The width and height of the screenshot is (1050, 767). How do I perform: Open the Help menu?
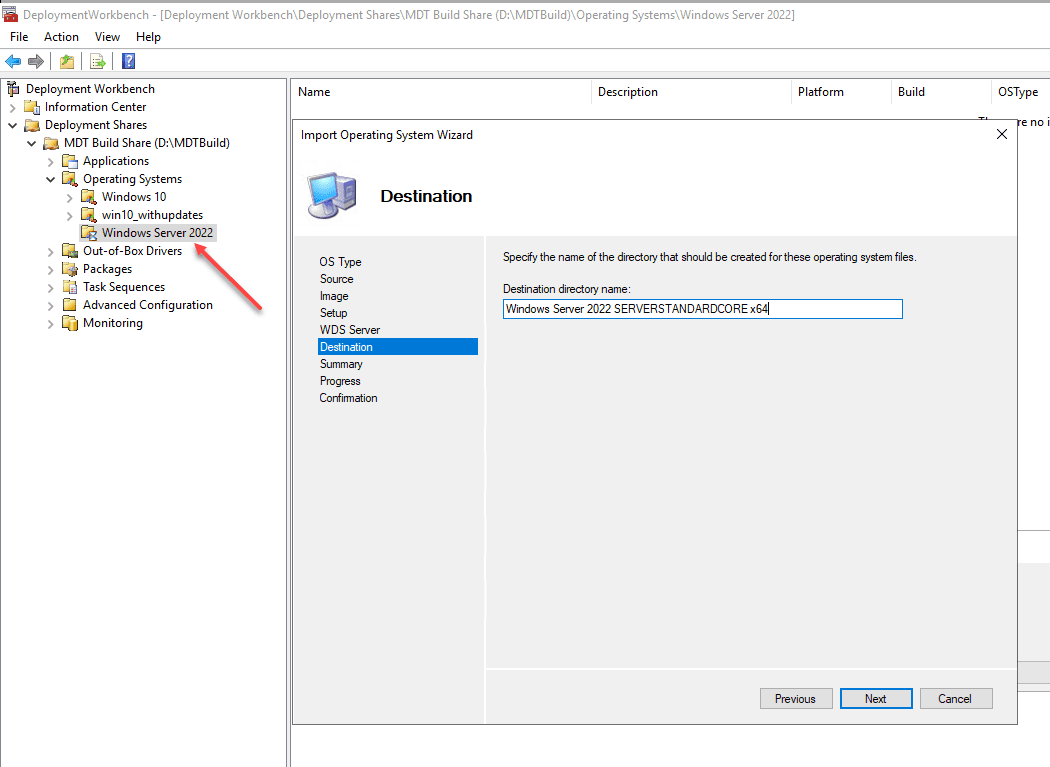click(x=148, y=37)
